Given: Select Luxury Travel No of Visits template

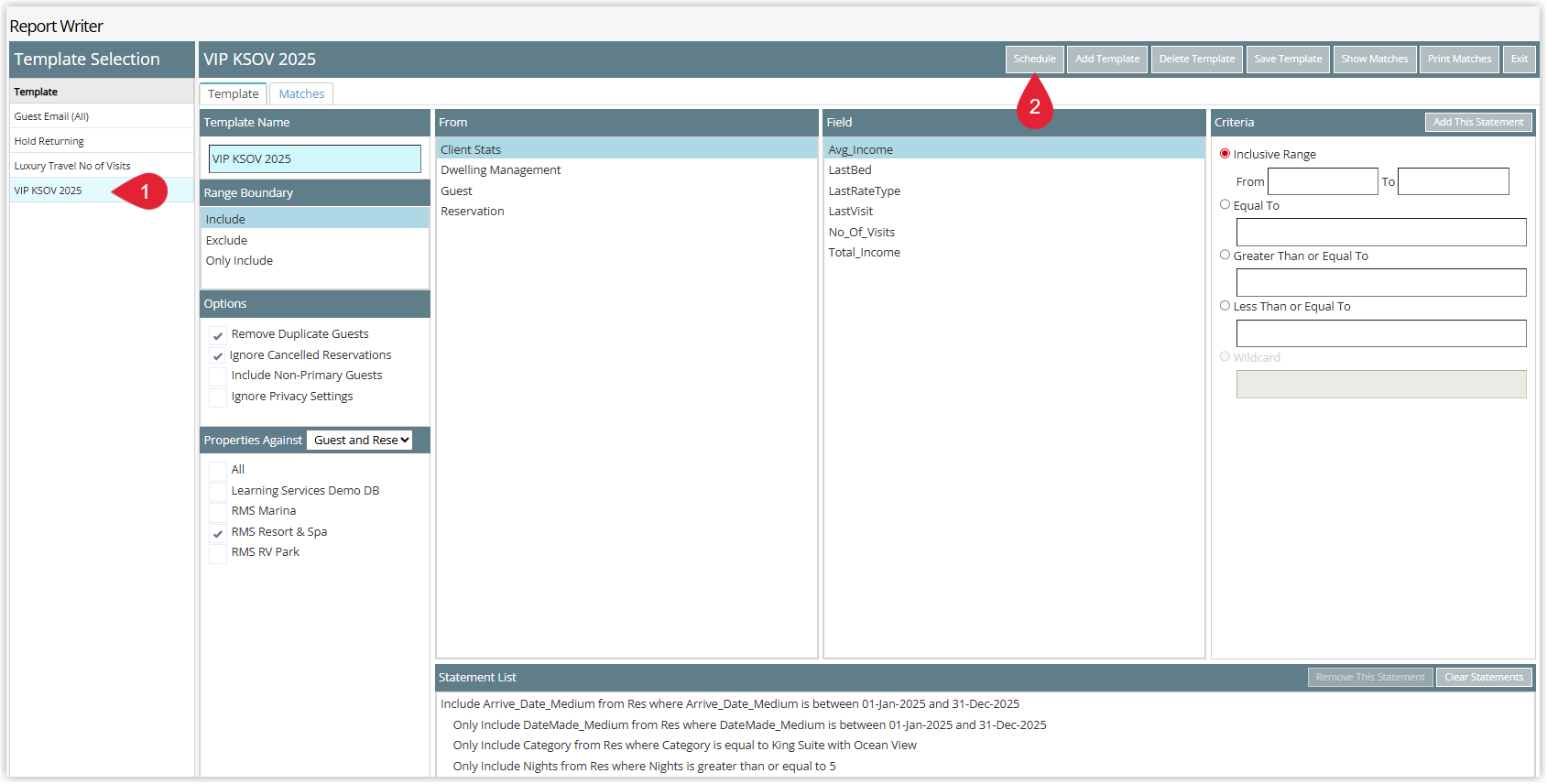Looking at the screenshot, I should click(x=102, y=166).
